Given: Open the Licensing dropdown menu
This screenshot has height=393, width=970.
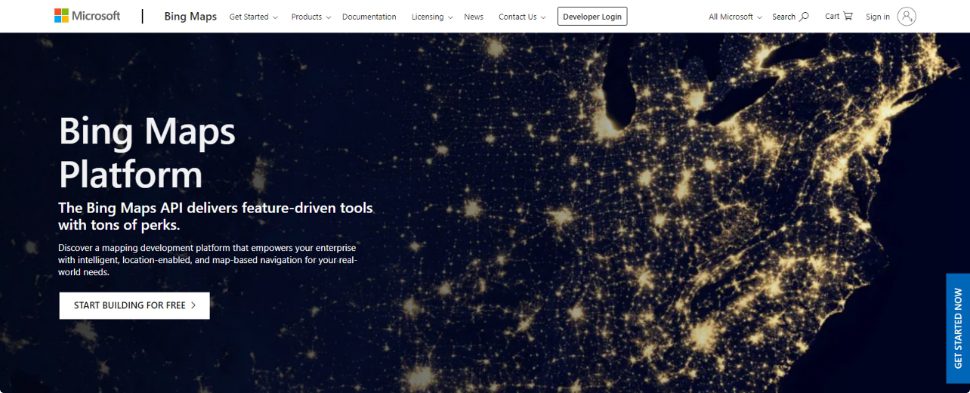Looking at the screenshot, I should [x=432, y=17].
